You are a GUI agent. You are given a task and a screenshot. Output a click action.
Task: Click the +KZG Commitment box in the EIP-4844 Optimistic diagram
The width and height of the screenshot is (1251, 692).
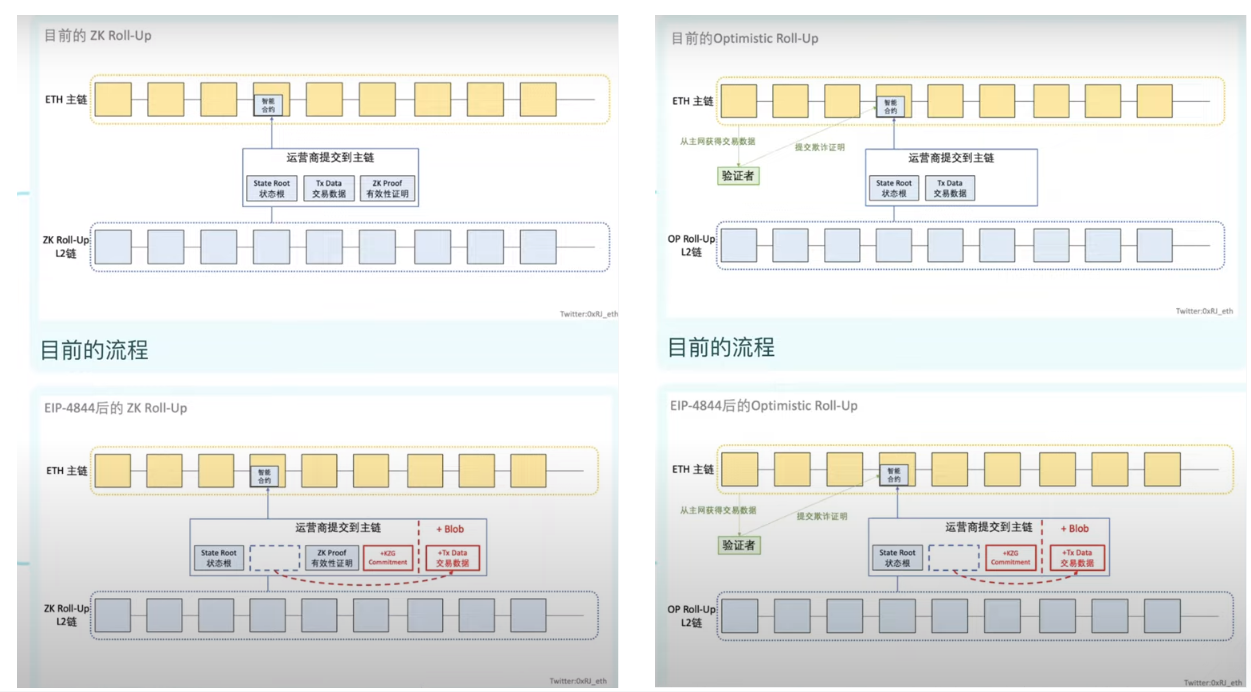1010,558
